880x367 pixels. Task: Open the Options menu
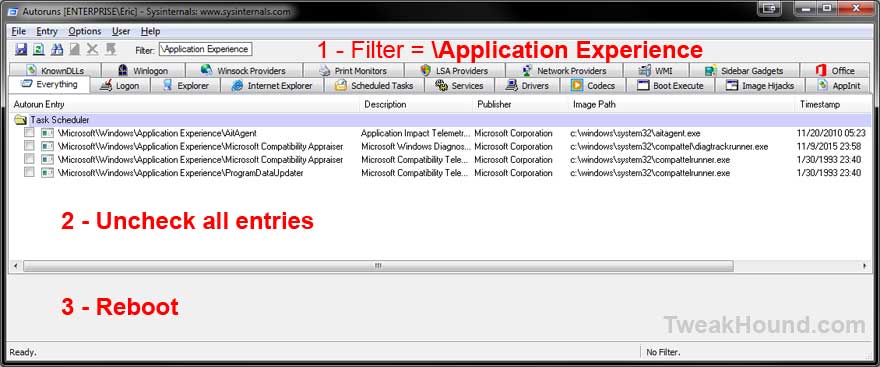pos(85,31)
